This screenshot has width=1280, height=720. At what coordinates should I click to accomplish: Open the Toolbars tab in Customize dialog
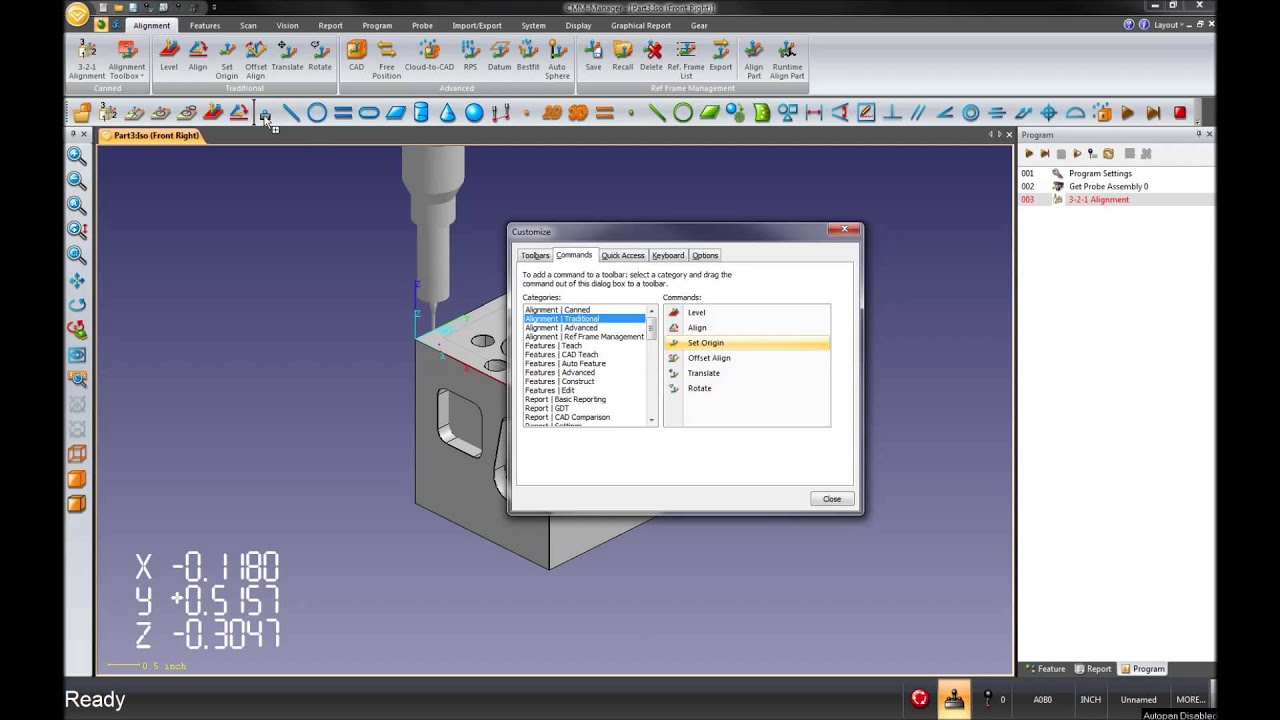535,255
